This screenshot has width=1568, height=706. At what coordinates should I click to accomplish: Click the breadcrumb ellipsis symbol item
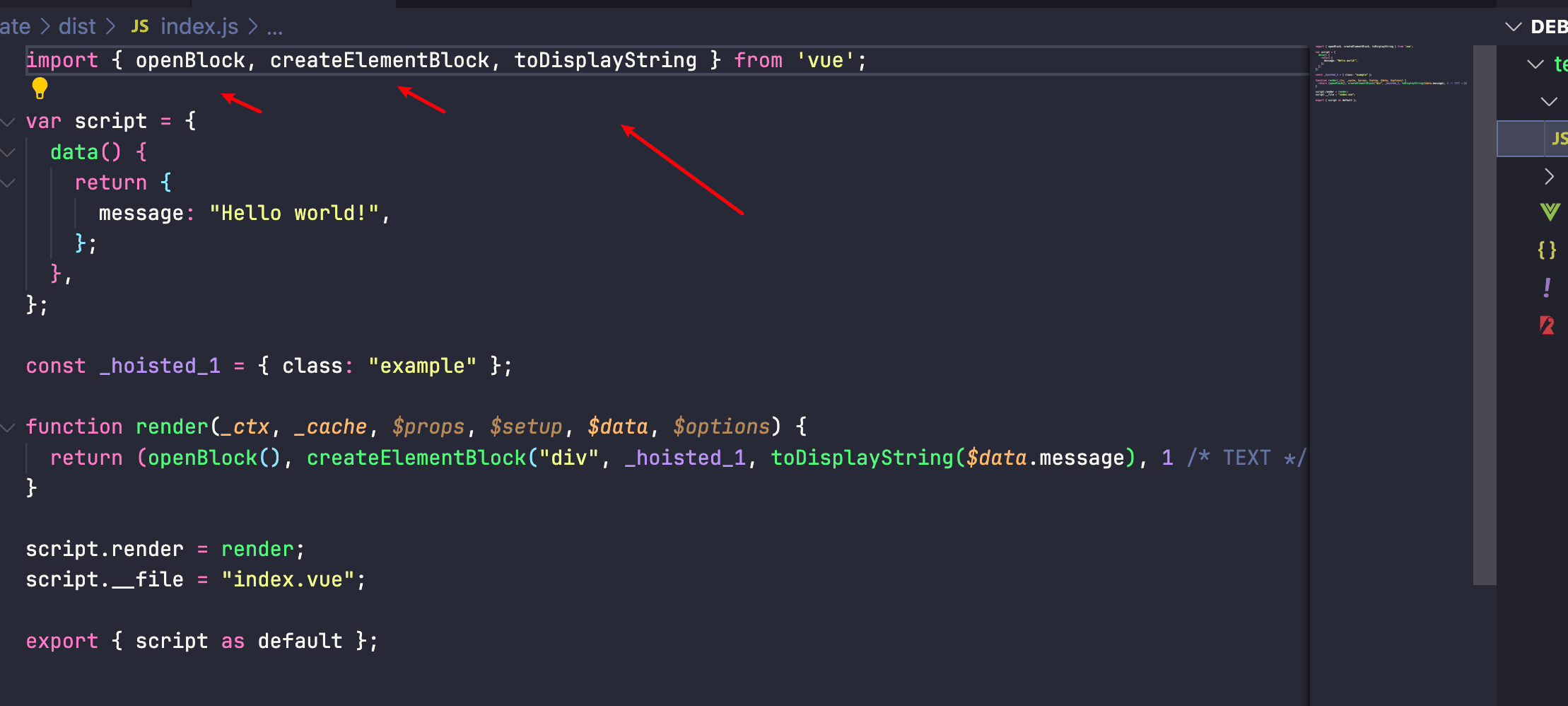(x=274, y=28)
